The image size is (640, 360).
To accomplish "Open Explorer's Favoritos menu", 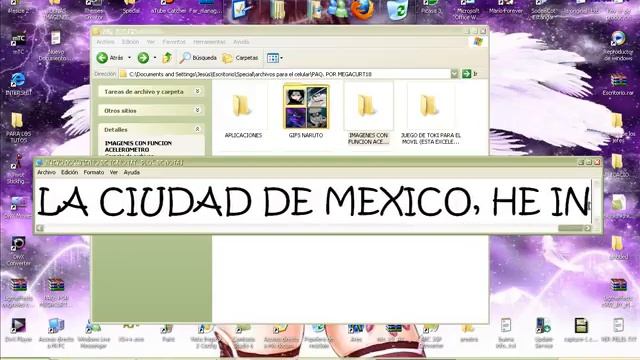I will (x=174, y=42).
